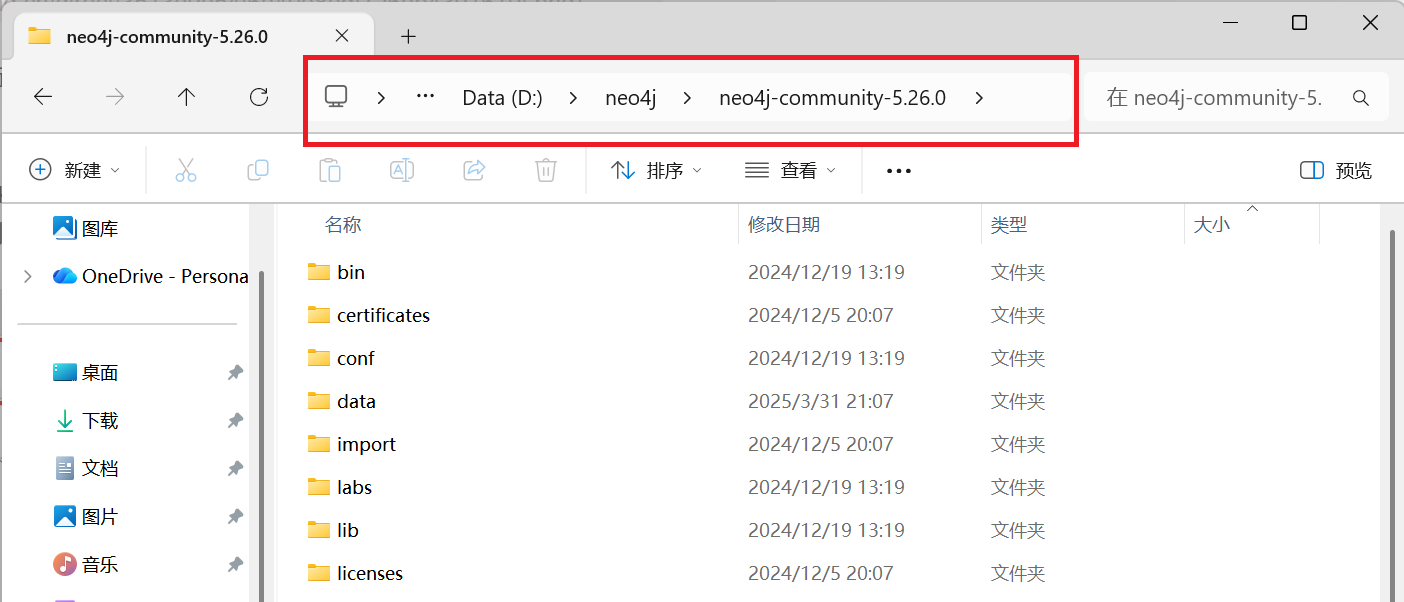Sort by 大小 column header

click(x=1212, y=225)
